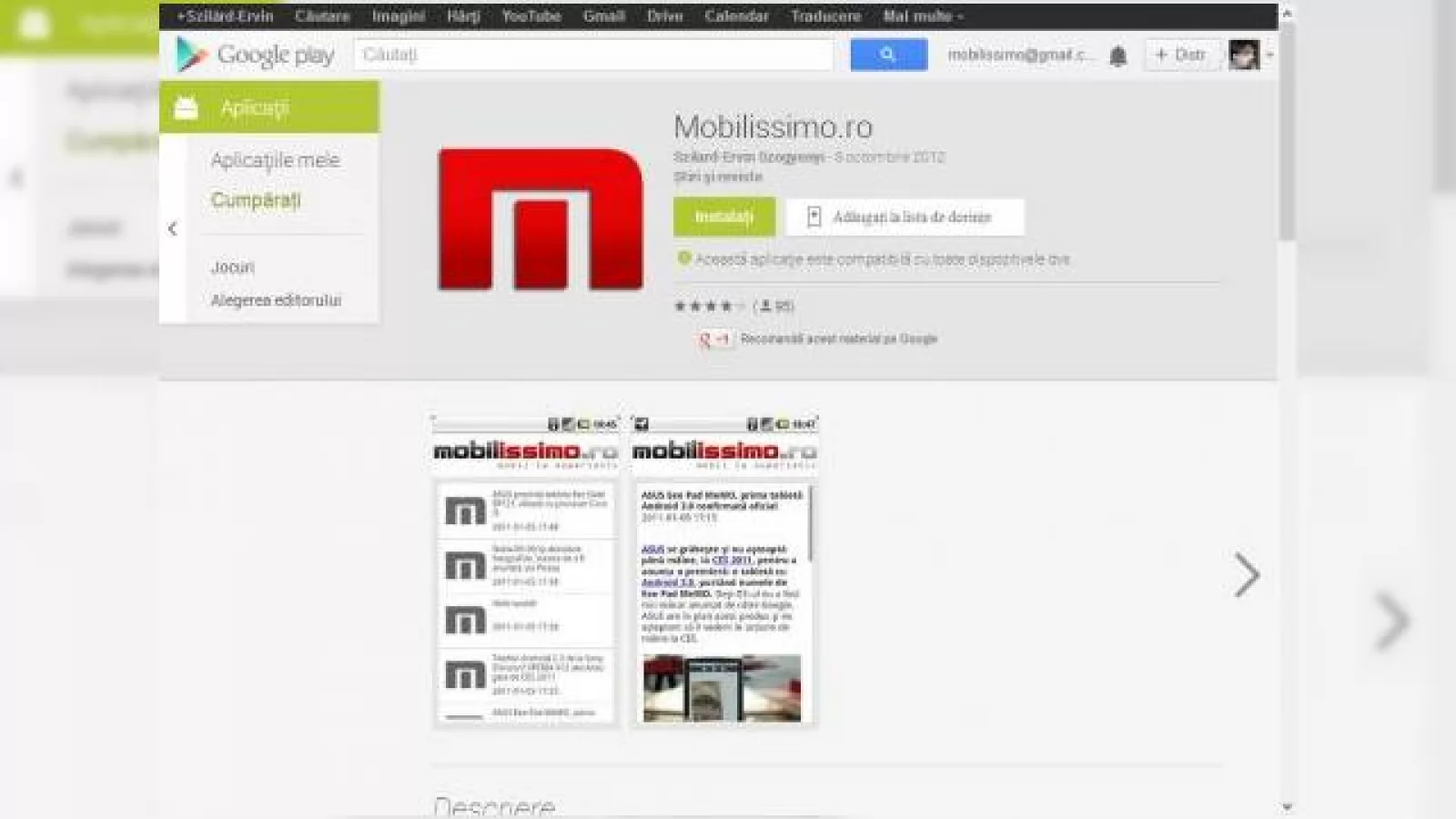Image resolution: width=1456 pixels, height=819 pixels.
Task: Collapse the sidebar with the left chevron
Action: click(x=173, y=229)
